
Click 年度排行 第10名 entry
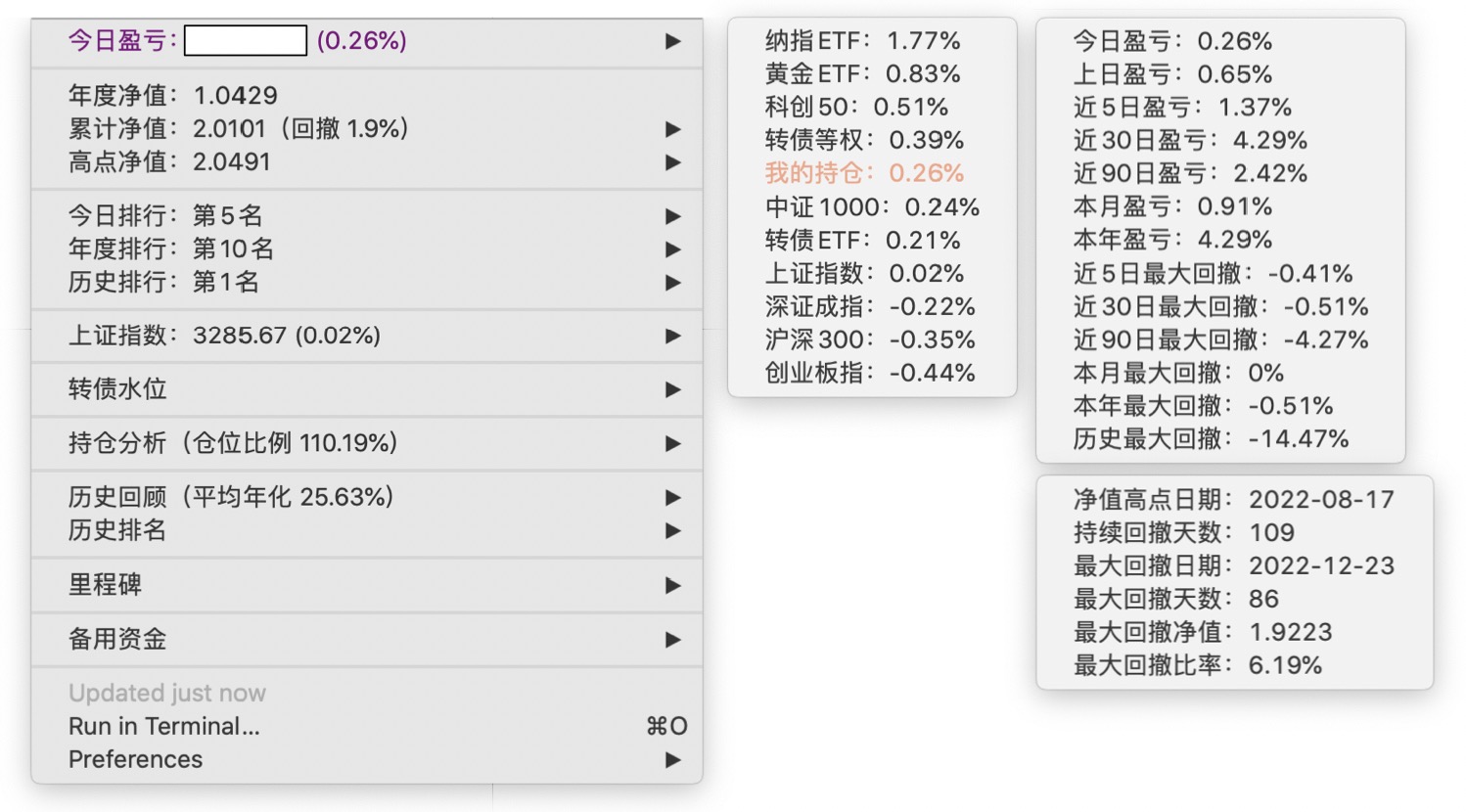[x=171, y=249]
